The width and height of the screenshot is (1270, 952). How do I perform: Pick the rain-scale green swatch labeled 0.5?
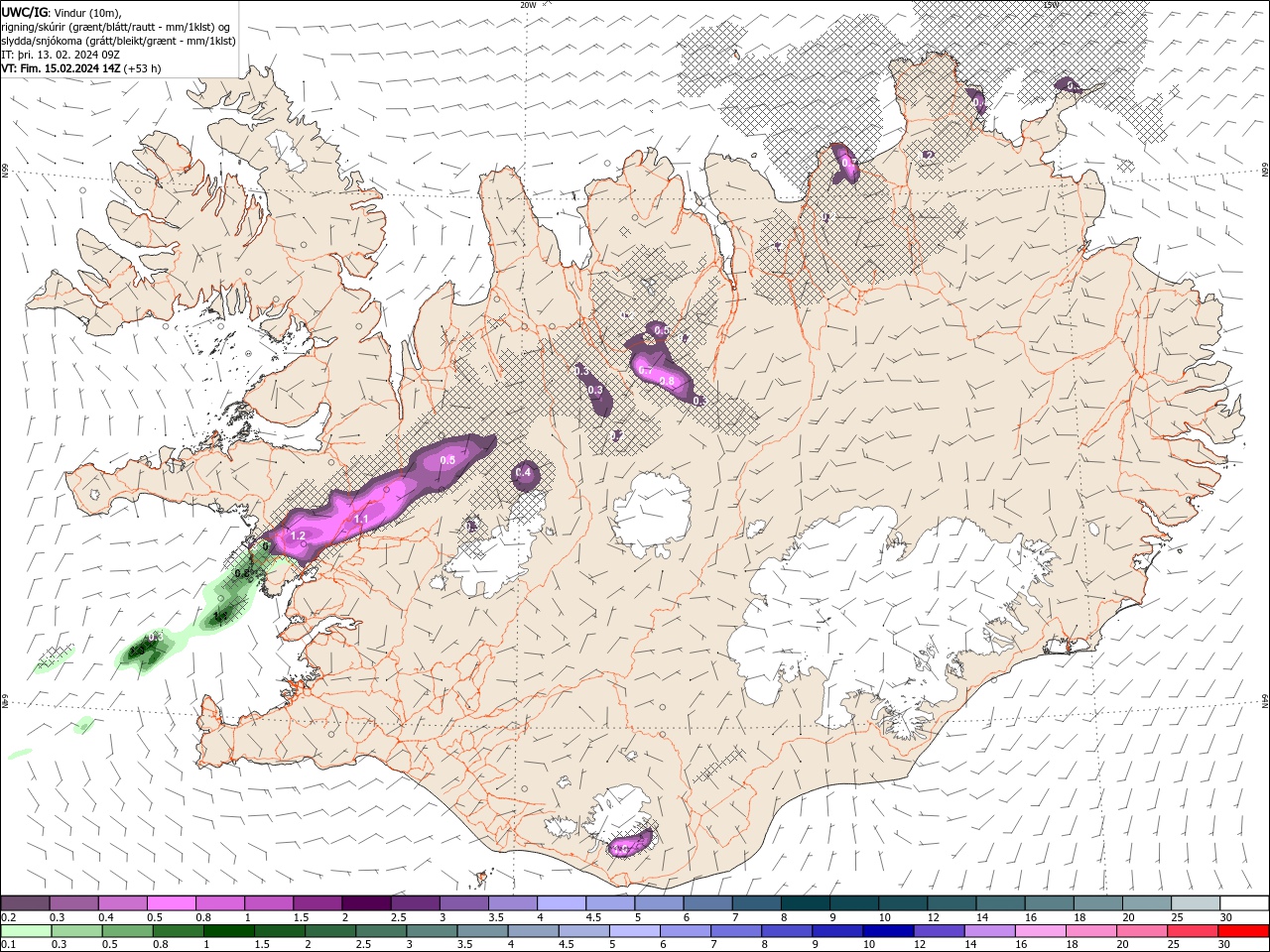[127, 931]
